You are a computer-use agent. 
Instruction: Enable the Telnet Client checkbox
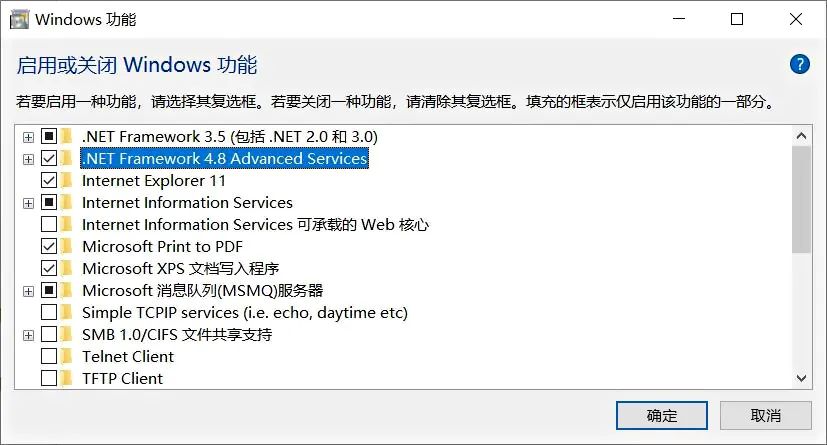[x=48, y=357]
